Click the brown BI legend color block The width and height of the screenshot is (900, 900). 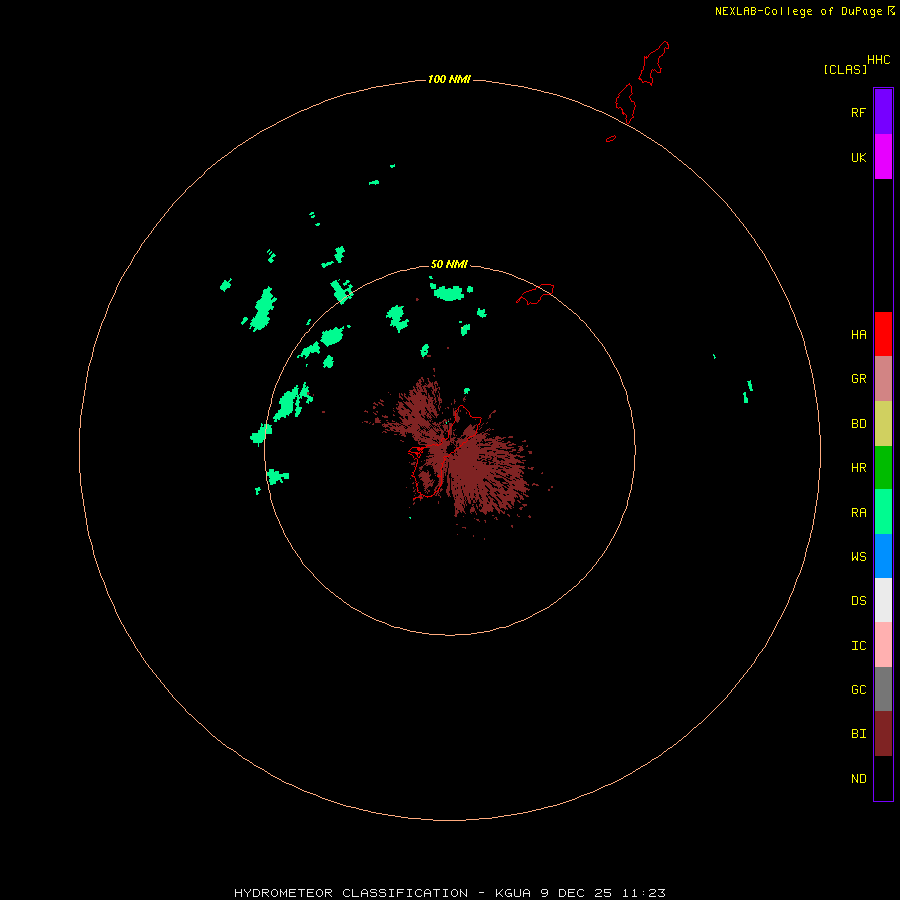pos(883,734)
